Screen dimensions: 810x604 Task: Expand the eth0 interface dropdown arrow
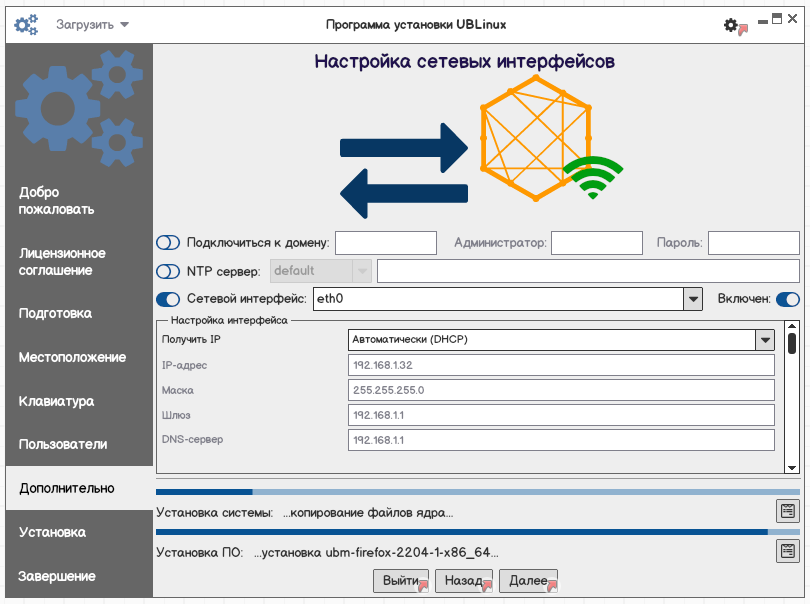(x=693, y=299)
